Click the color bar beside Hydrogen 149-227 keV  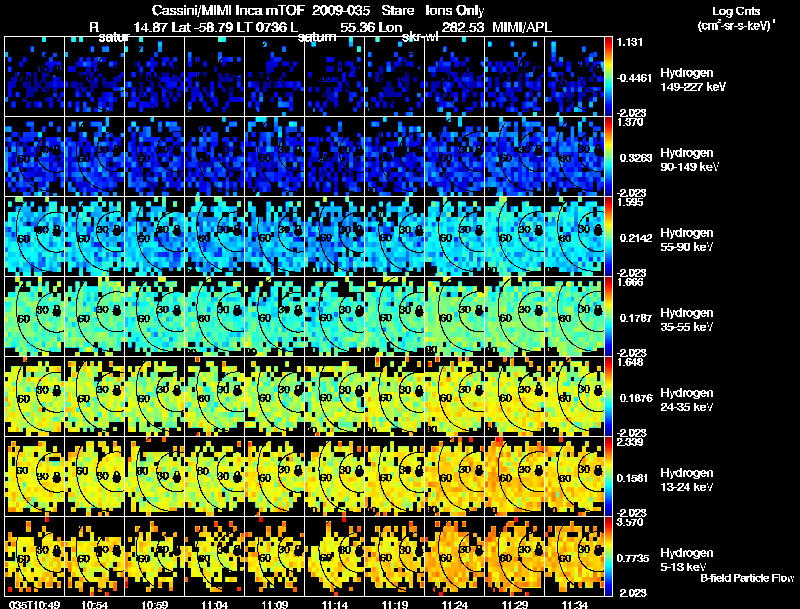[x=608, y=77]
